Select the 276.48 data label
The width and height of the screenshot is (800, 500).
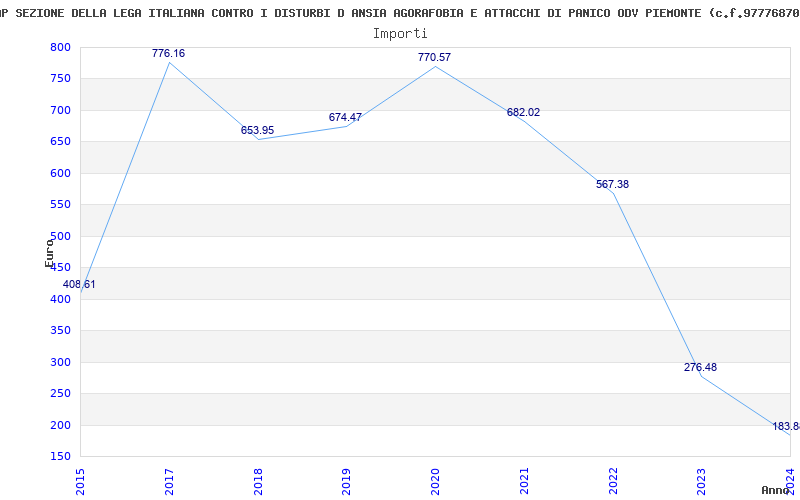(x=700, y=367)
